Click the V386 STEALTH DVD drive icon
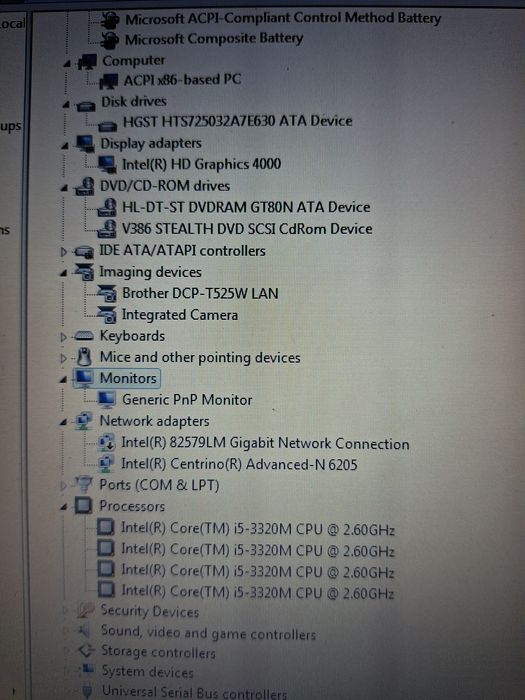 pos(107,229)
